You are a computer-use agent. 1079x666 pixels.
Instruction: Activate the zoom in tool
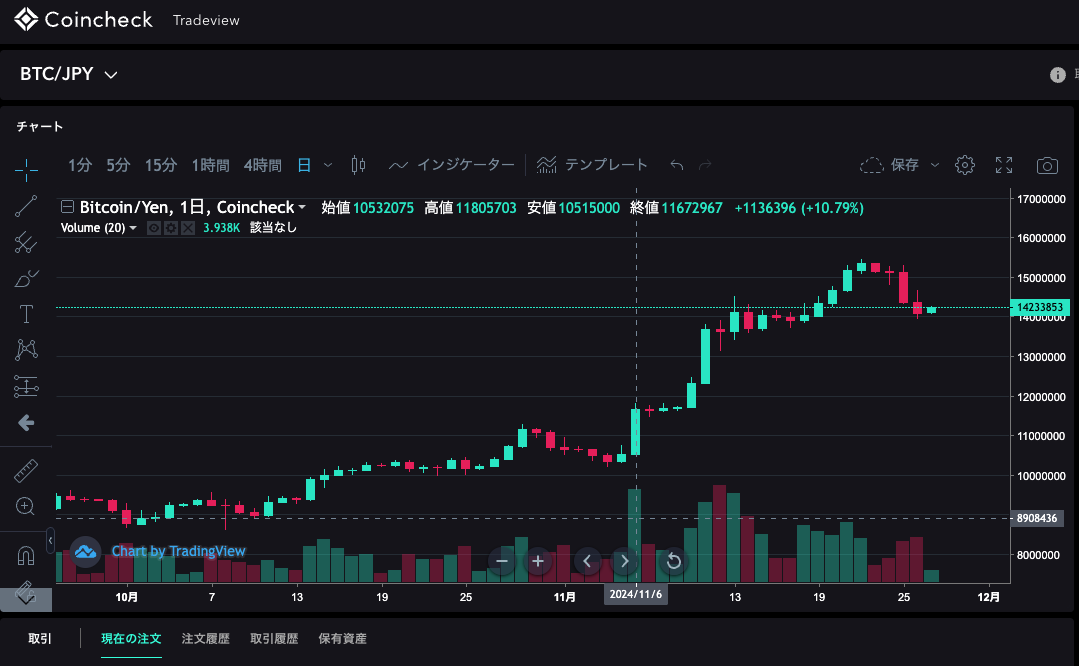26,506
